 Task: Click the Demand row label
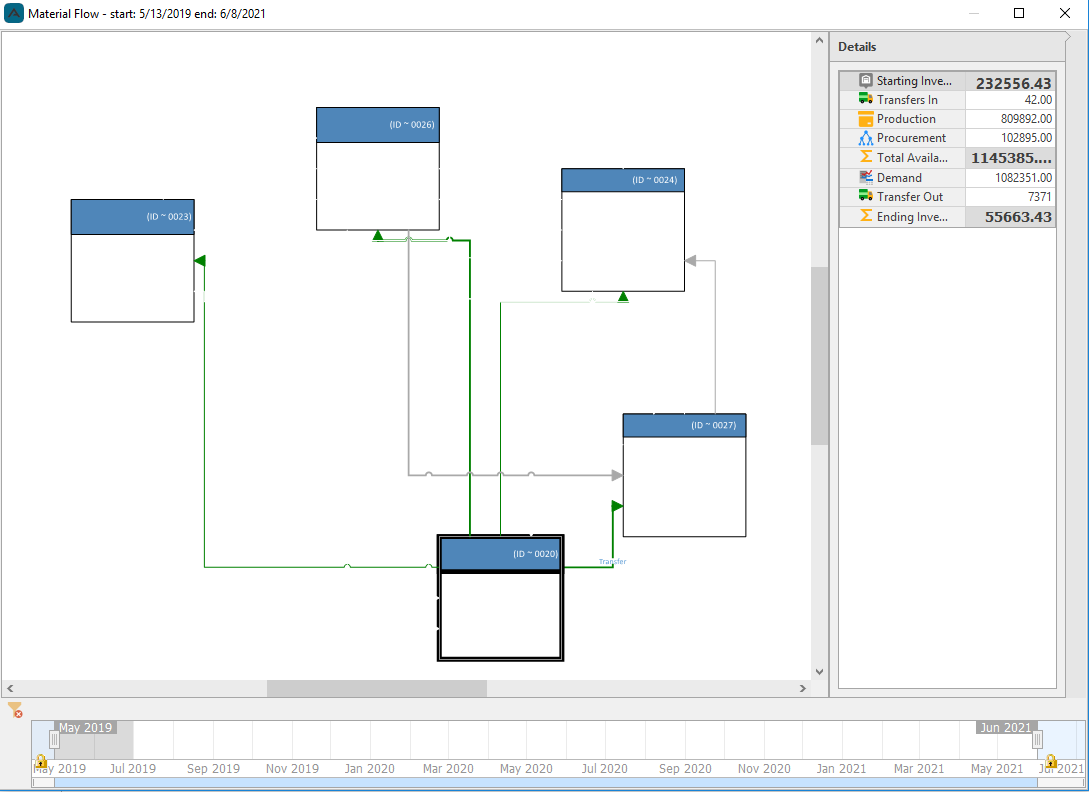click(899, 177)
